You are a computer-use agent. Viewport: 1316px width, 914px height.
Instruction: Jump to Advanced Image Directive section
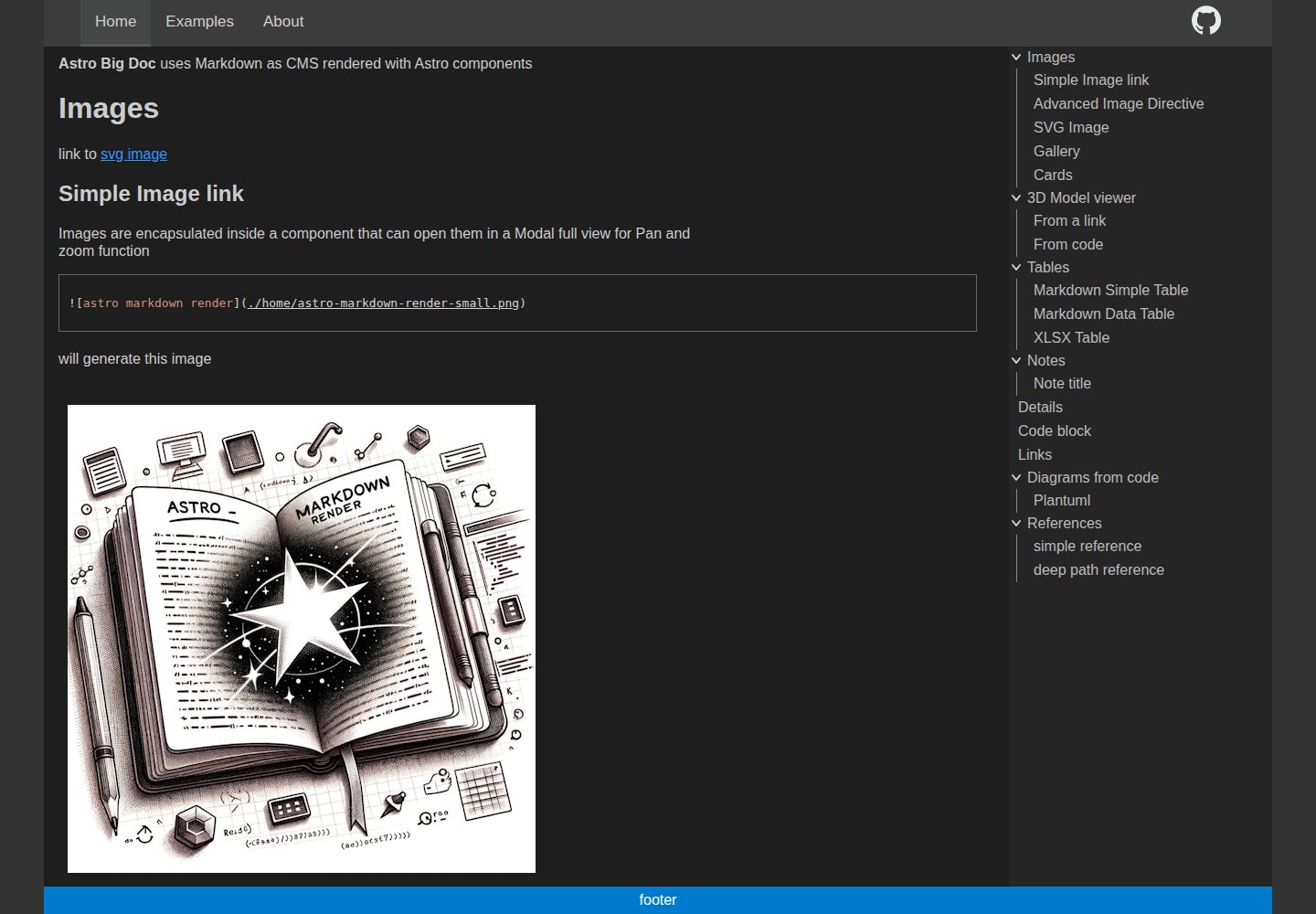(x=1119, y=104)
